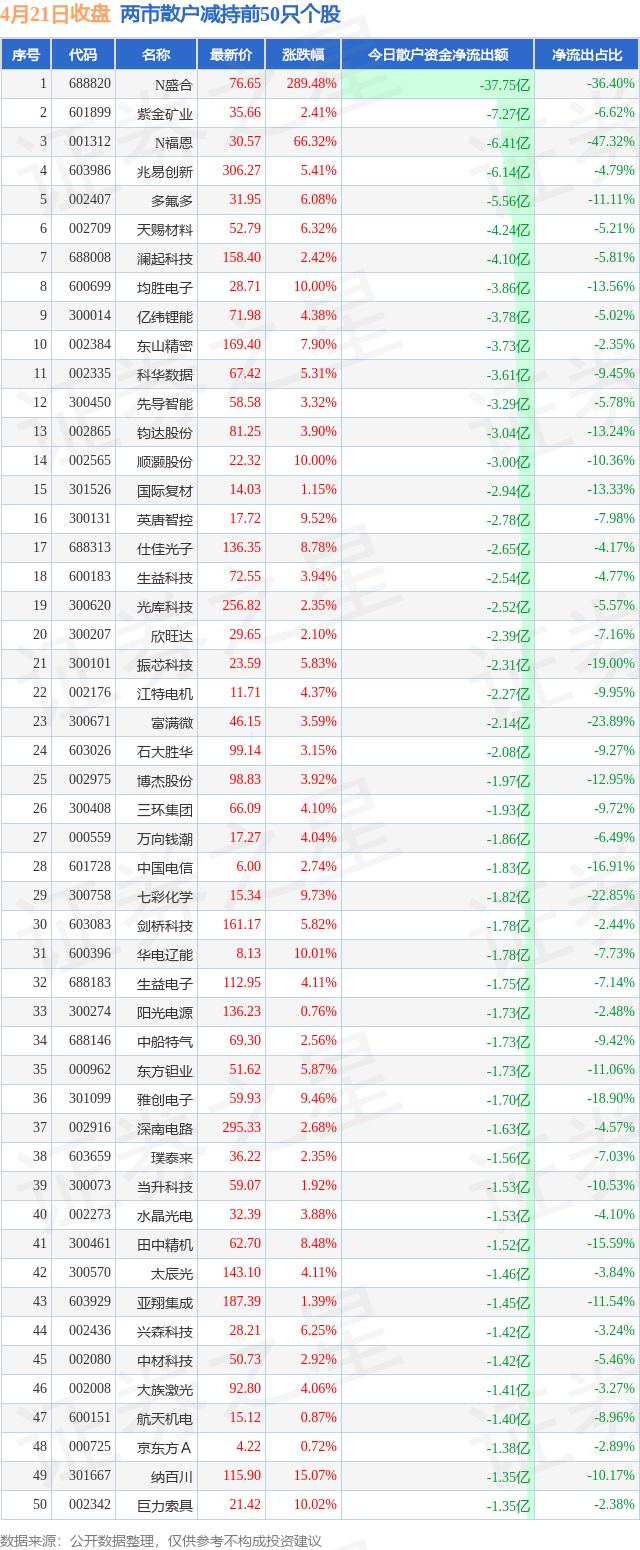Click stock name 京东方A
This screenshot has height=1550, width=640.
point(167,1447)
